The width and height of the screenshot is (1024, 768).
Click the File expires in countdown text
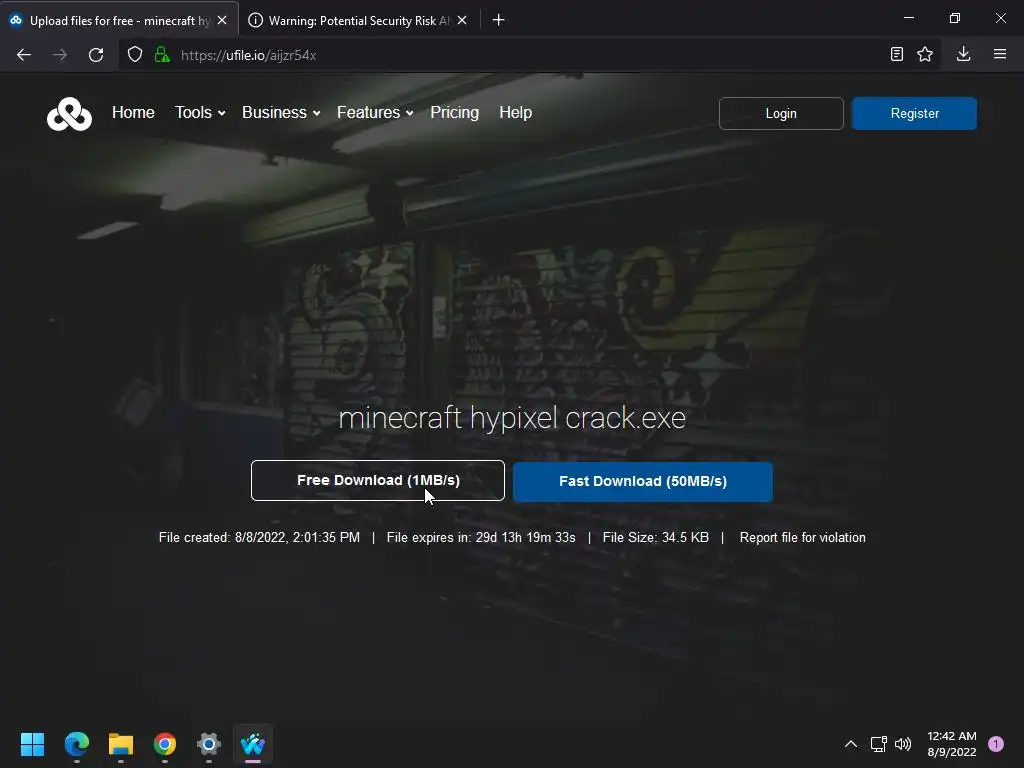[481, 537]
